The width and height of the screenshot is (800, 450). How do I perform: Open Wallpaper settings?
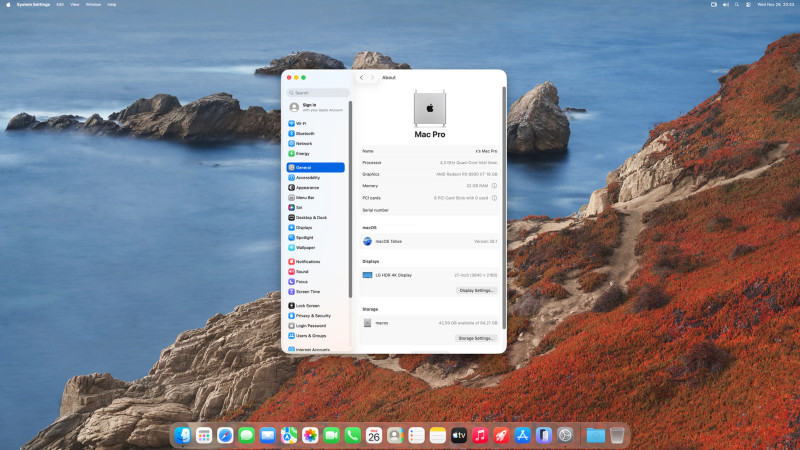[315, 247]
